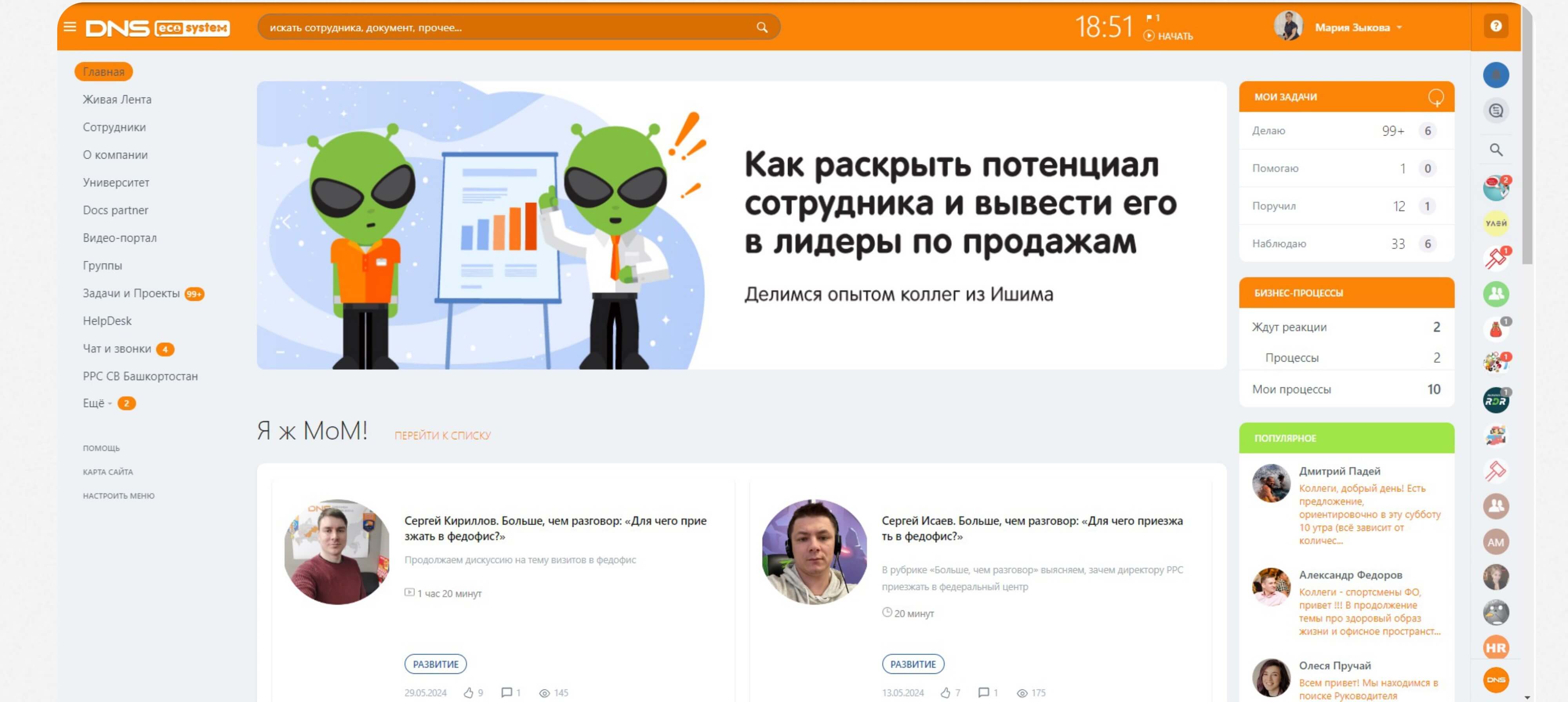Open Ждут реакции business processes

(1346, 327)
